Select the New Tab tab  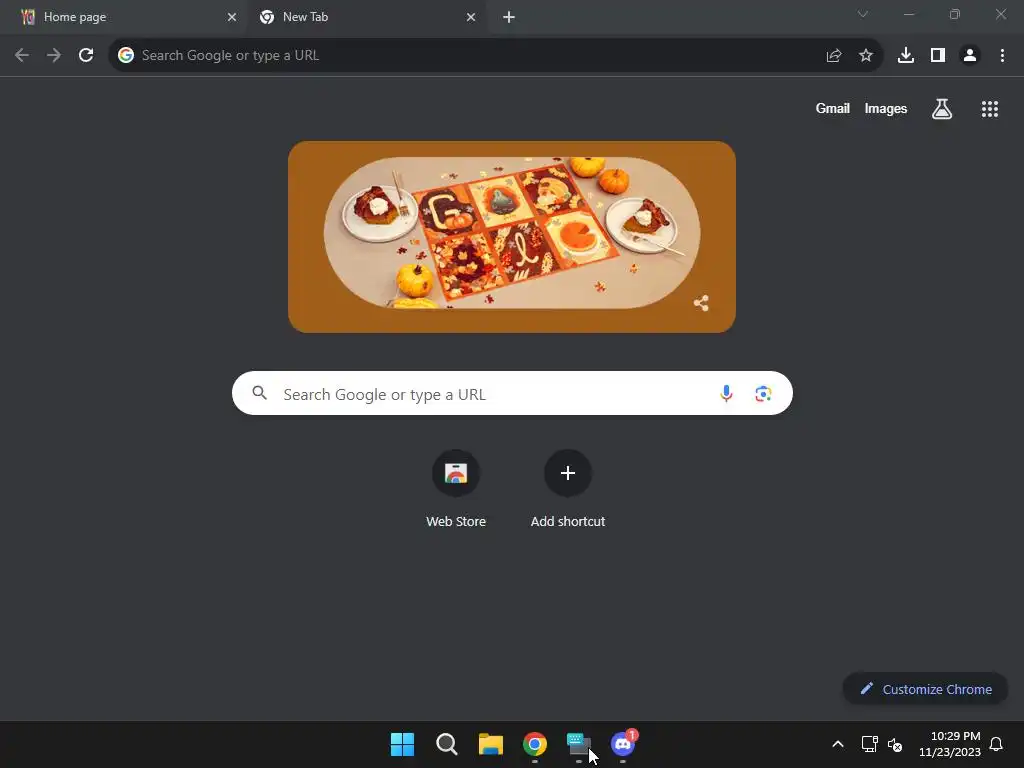tap(366, 17)
